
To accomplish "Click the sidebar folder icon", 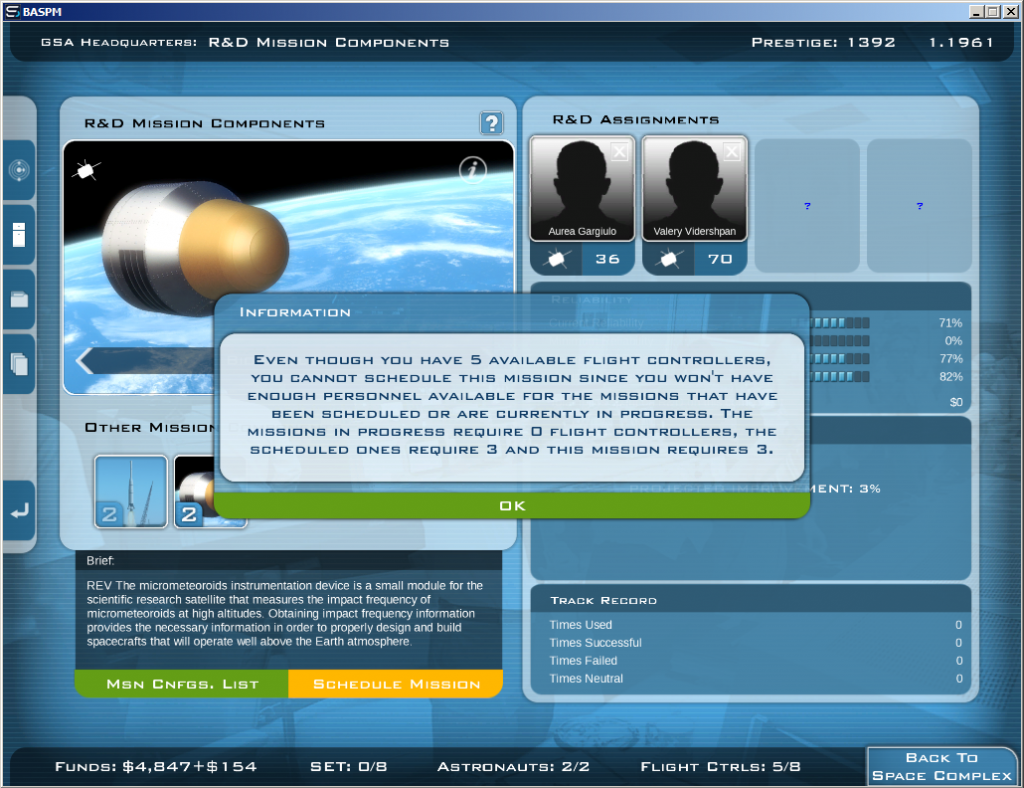I will pos(19,300).
